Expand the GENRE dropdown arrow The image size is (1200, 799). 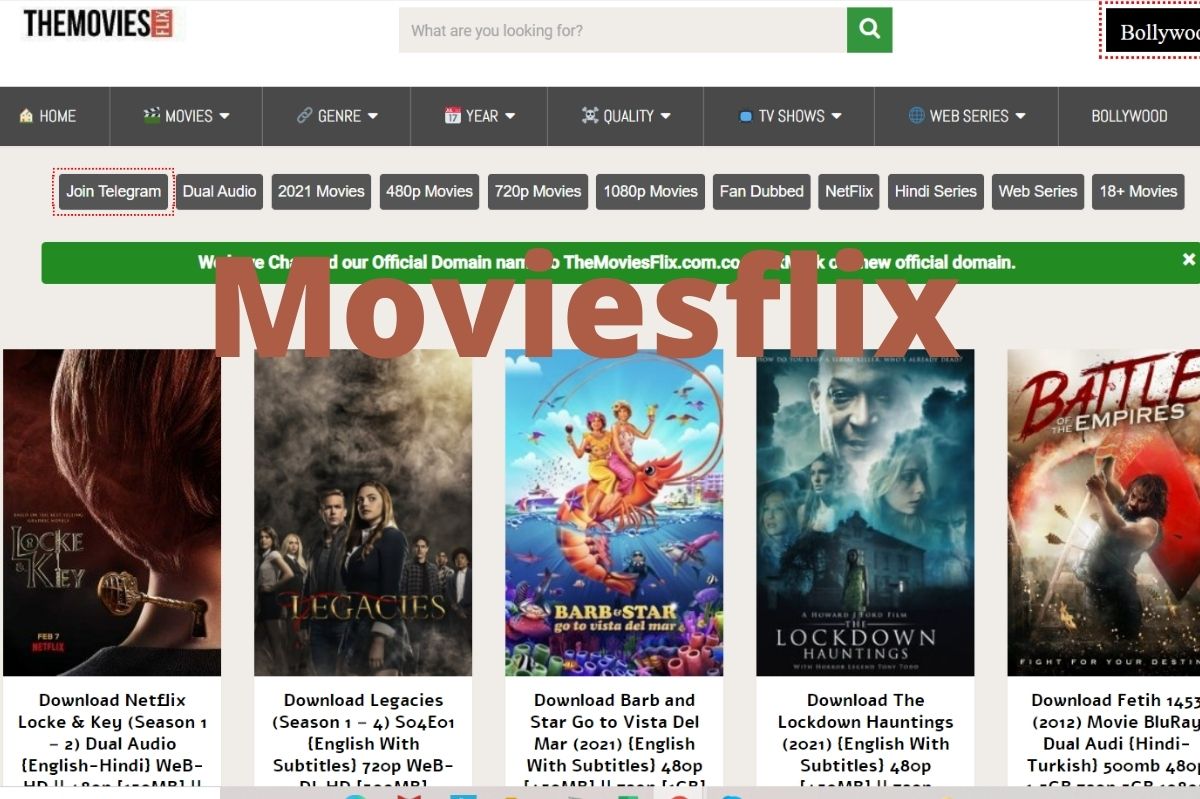click(x=372, y=116)
